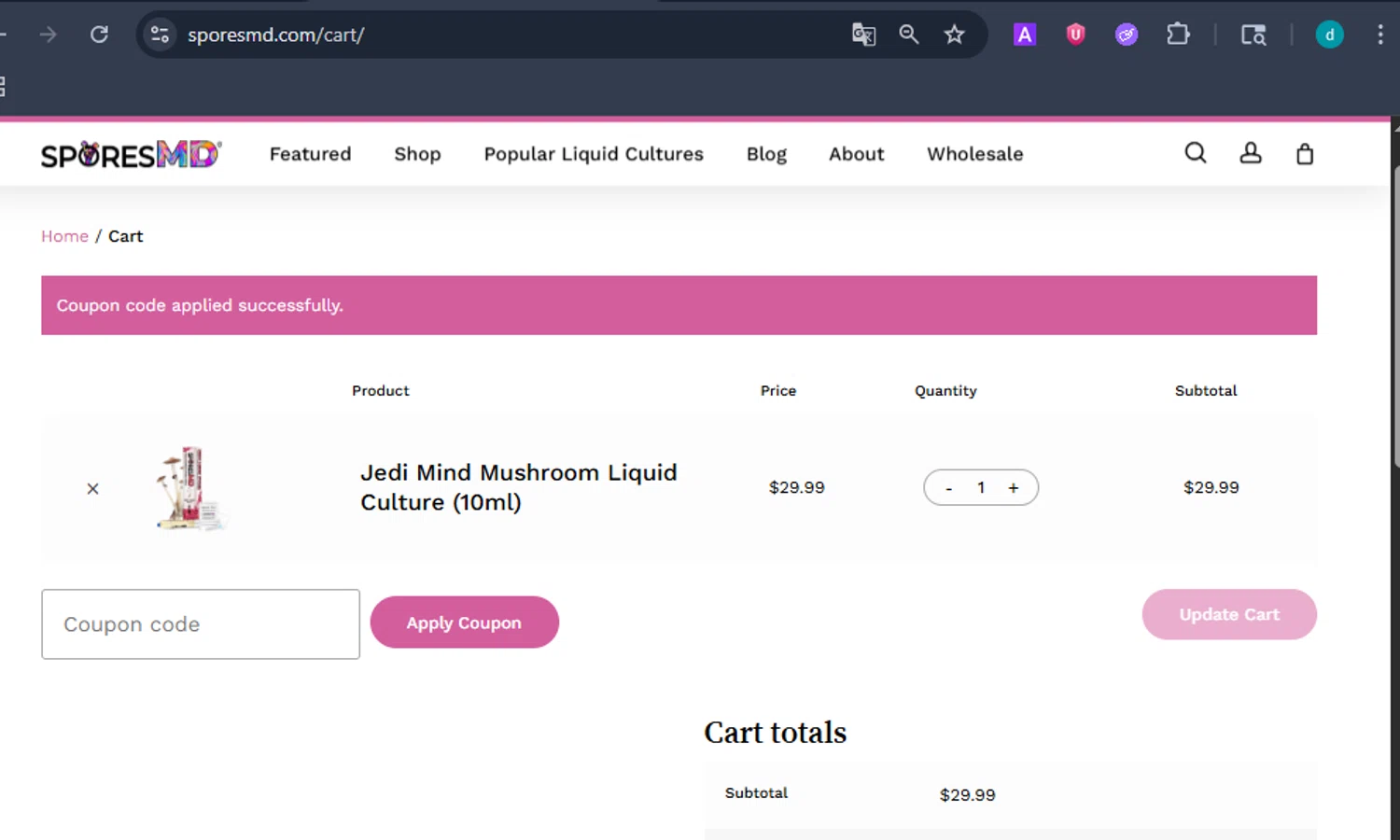
Task: Open the round purple extension icon
Action: (x=1127, y=35)
